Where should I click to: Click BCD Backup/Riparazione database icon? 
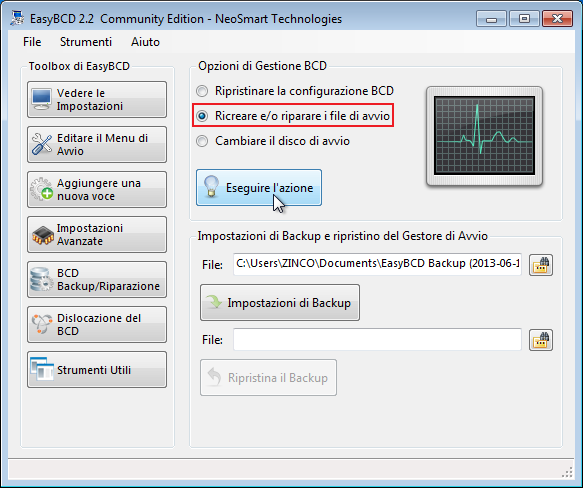coord(42,279)
